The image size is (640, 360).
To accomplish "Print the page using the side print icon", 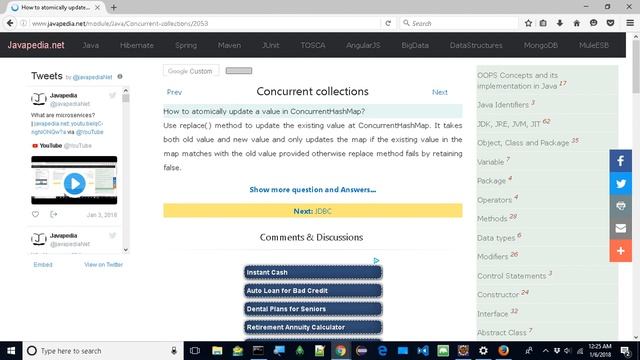I will point(621,206).
